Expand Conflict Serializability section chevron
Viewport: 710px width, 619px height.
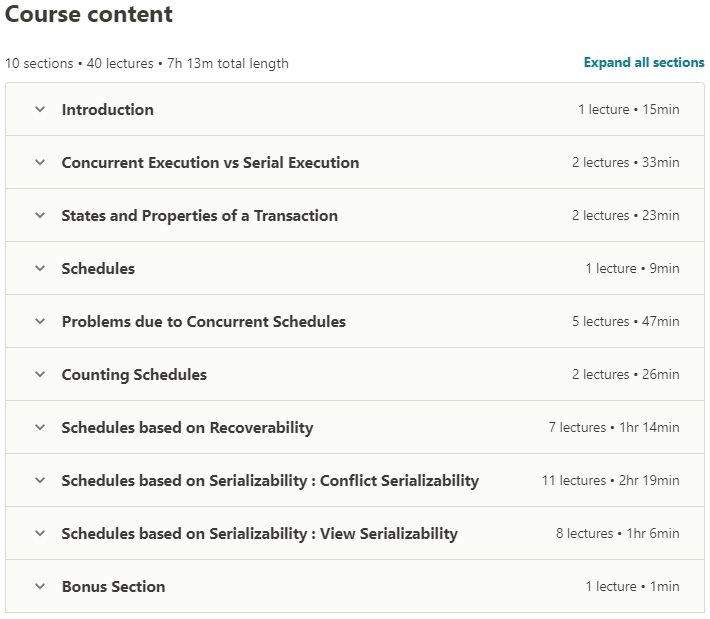pyautogui.click(x=40, y=481)
